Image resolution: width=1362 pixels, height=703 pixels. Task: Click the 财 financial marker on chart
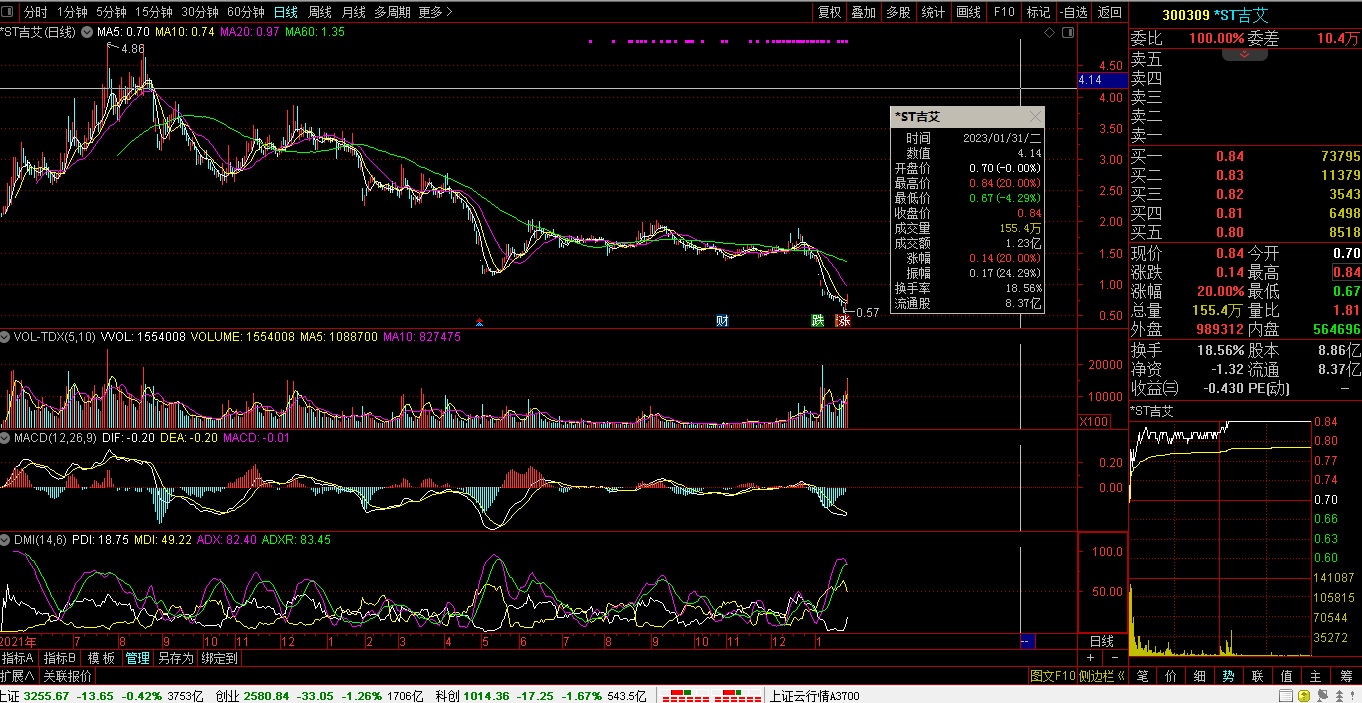[722, 320]
